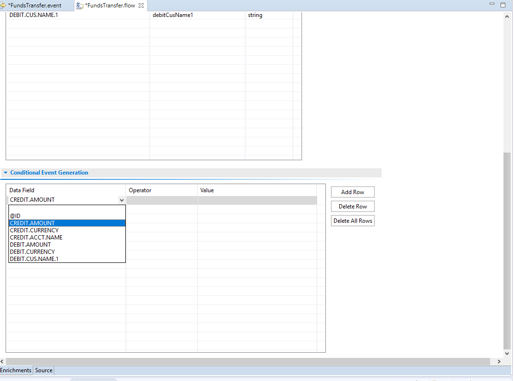
Task: Open the Data Field combo box arrow
Action: (122, 200)
